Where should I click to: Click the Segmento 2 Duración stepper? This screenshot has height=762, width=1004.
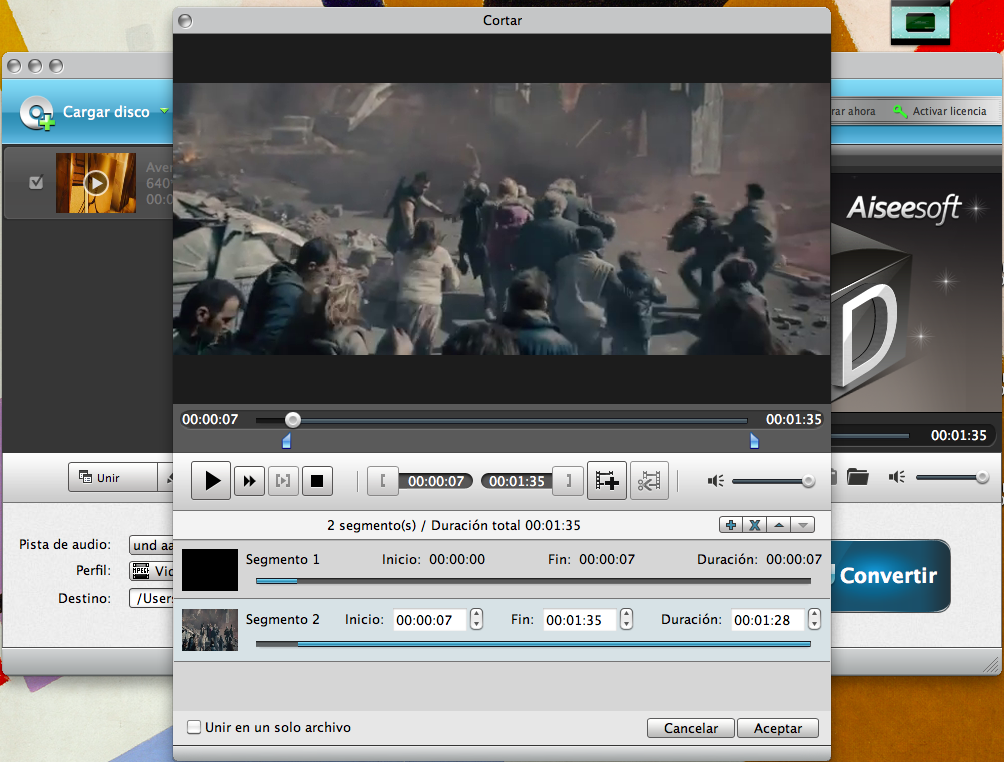[x=814, y=619]
